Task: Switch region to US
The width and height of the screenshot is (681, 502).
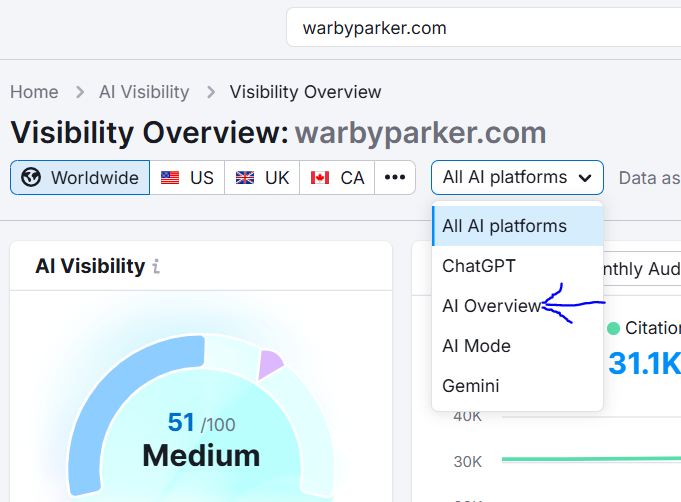Action: point(188,178)
